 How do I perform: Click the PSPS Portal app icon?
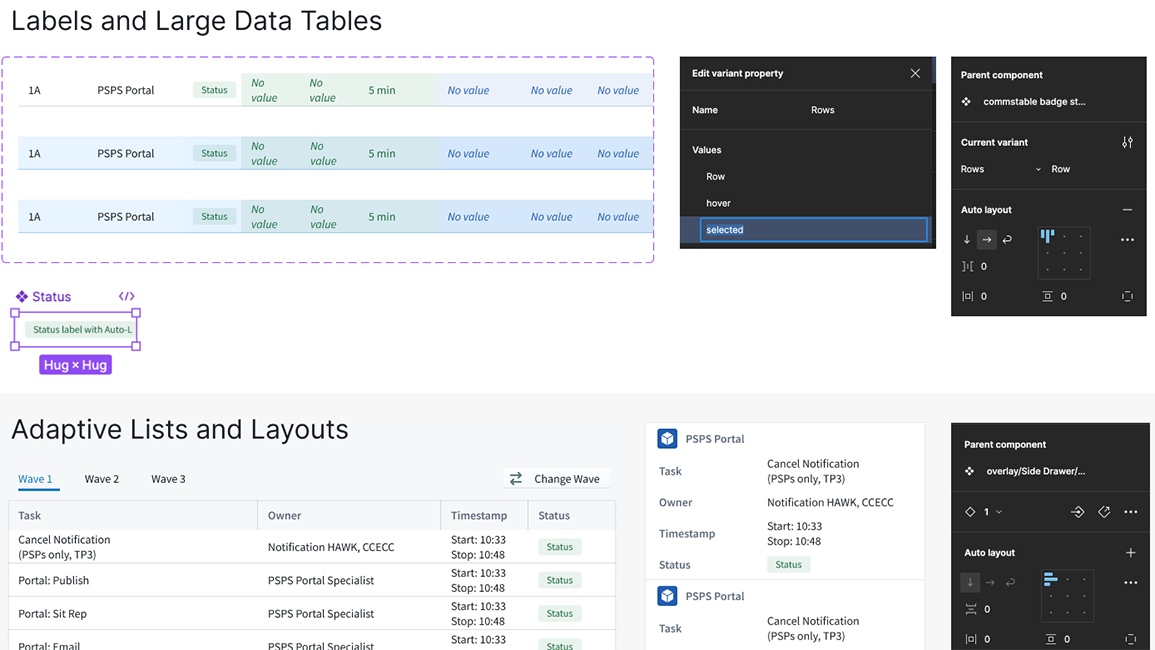(668, 438)
